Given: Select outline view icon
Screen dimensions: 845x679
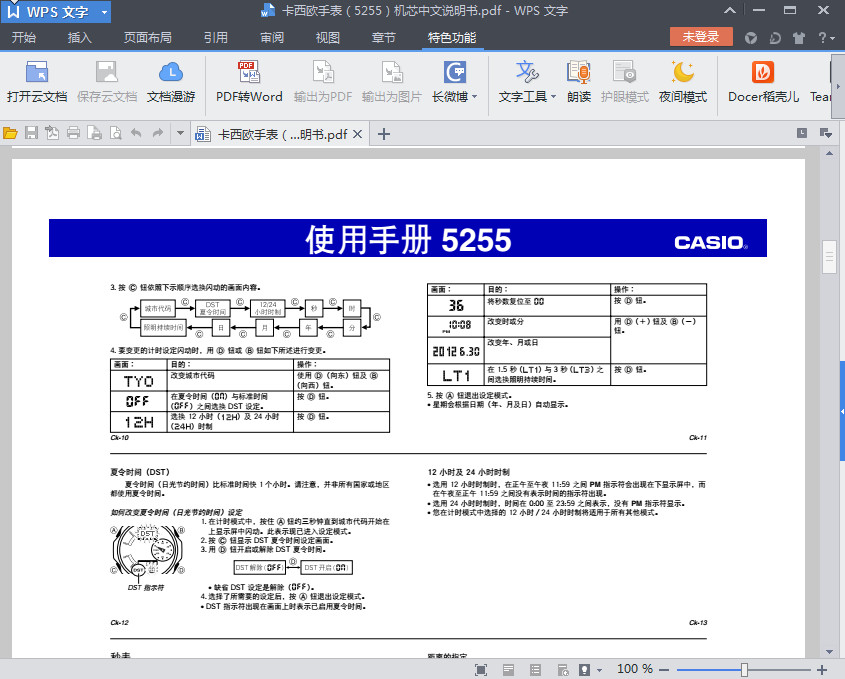Looking at the screenshot, I should tap(535, 670).
